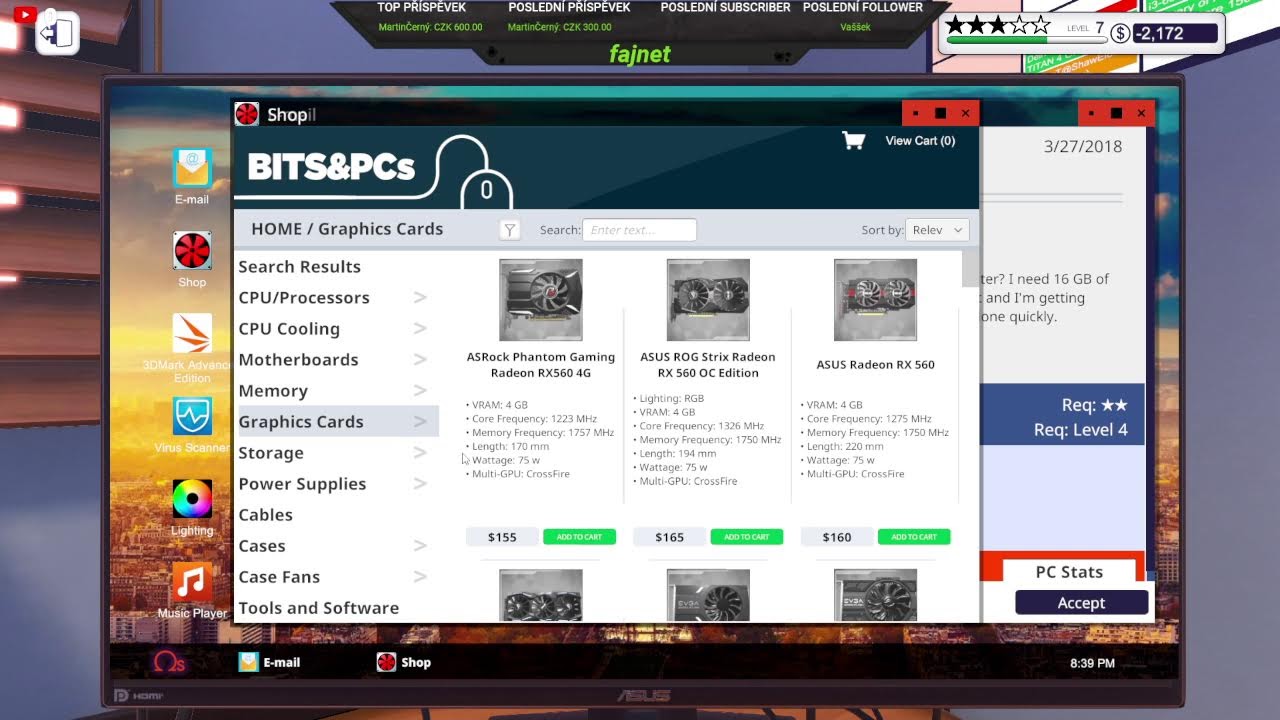Click the -2,172 money balance
The height and width of the screenshot is (720, 1280).
click(x=1176, y=33)
